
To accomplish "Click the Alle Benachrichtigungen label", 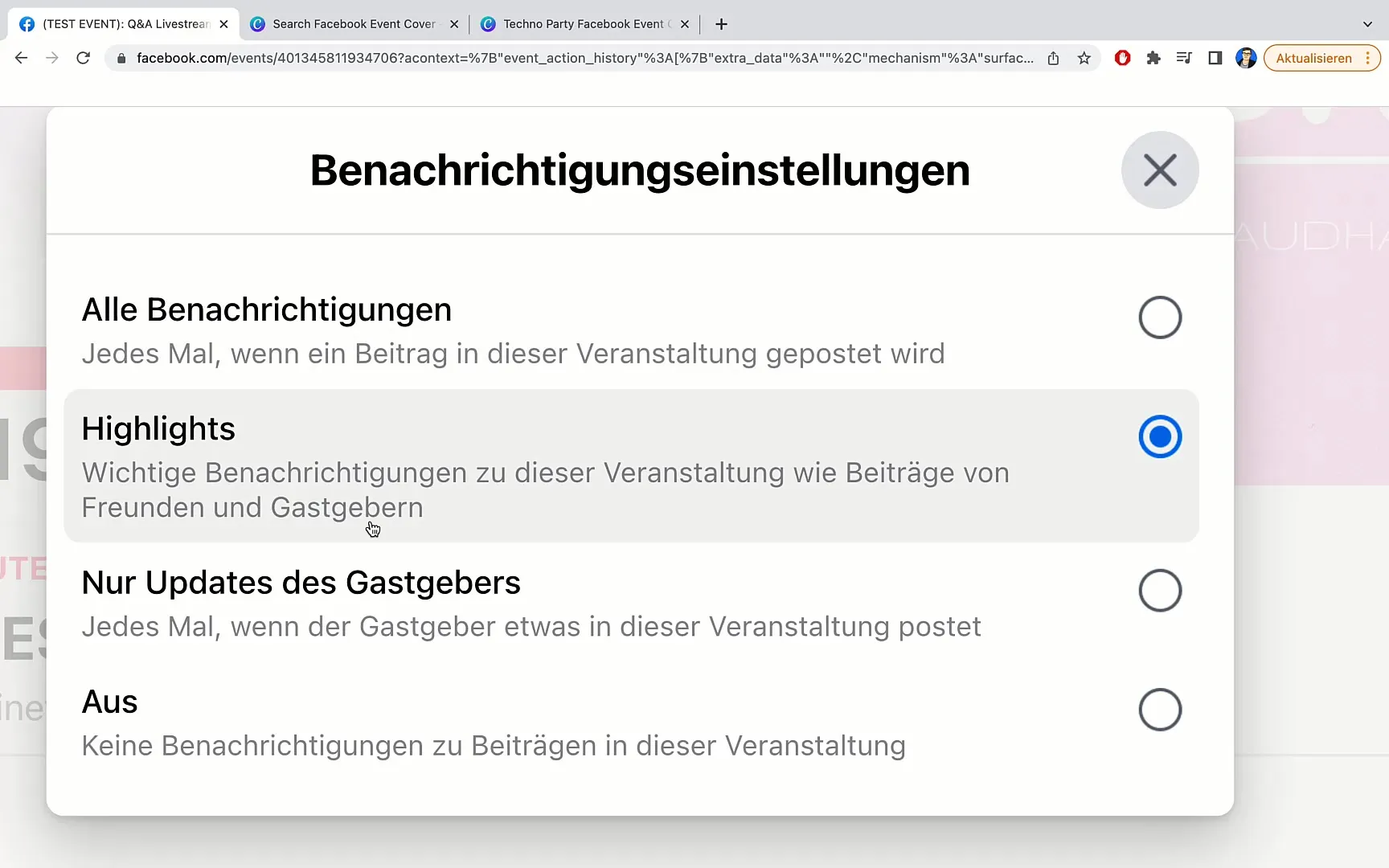I will click(267, 310).
